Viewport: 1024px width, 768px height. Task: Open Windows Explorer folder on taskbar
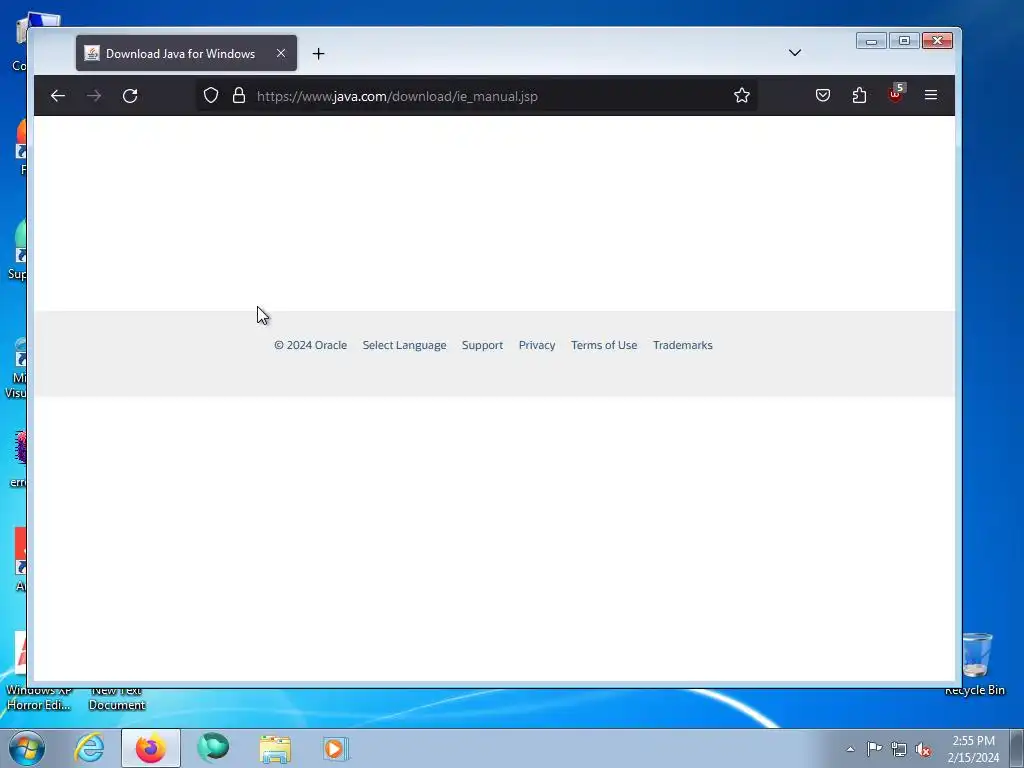click(275, 748)
